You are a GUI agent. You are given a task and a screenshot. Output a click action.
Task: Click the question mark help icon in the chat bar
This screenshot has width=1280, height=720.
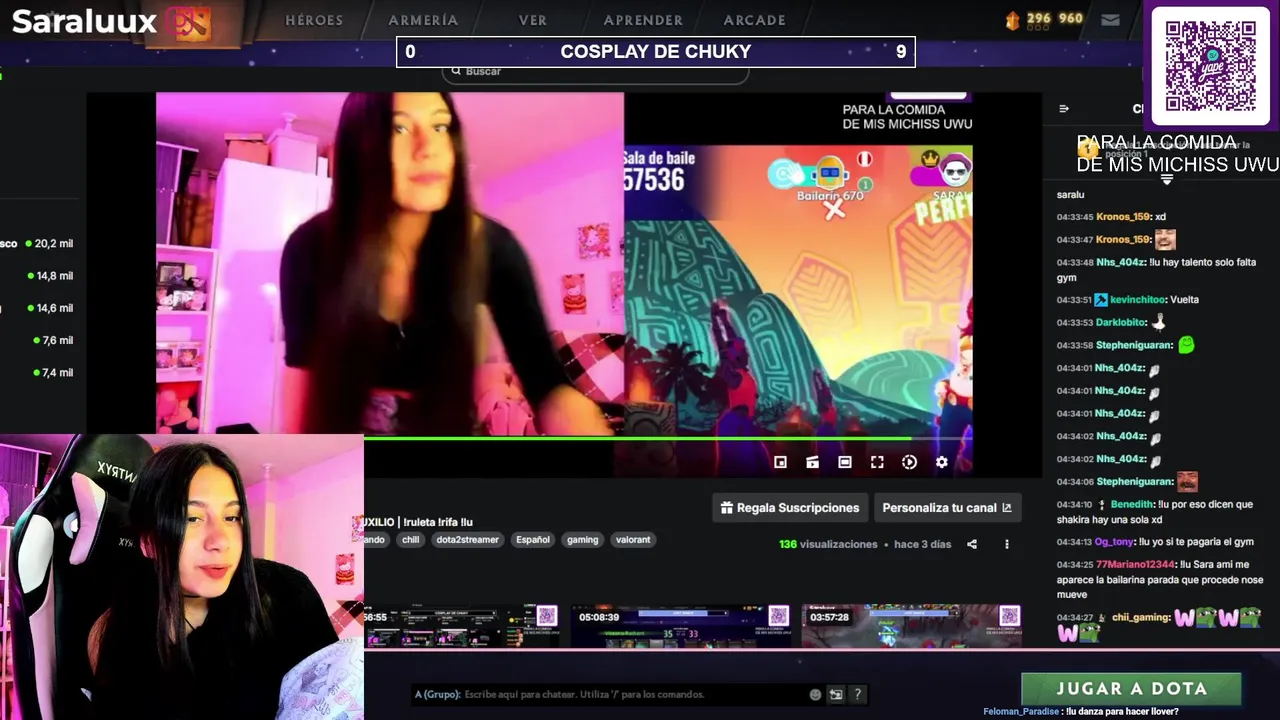tap(857, 694)
